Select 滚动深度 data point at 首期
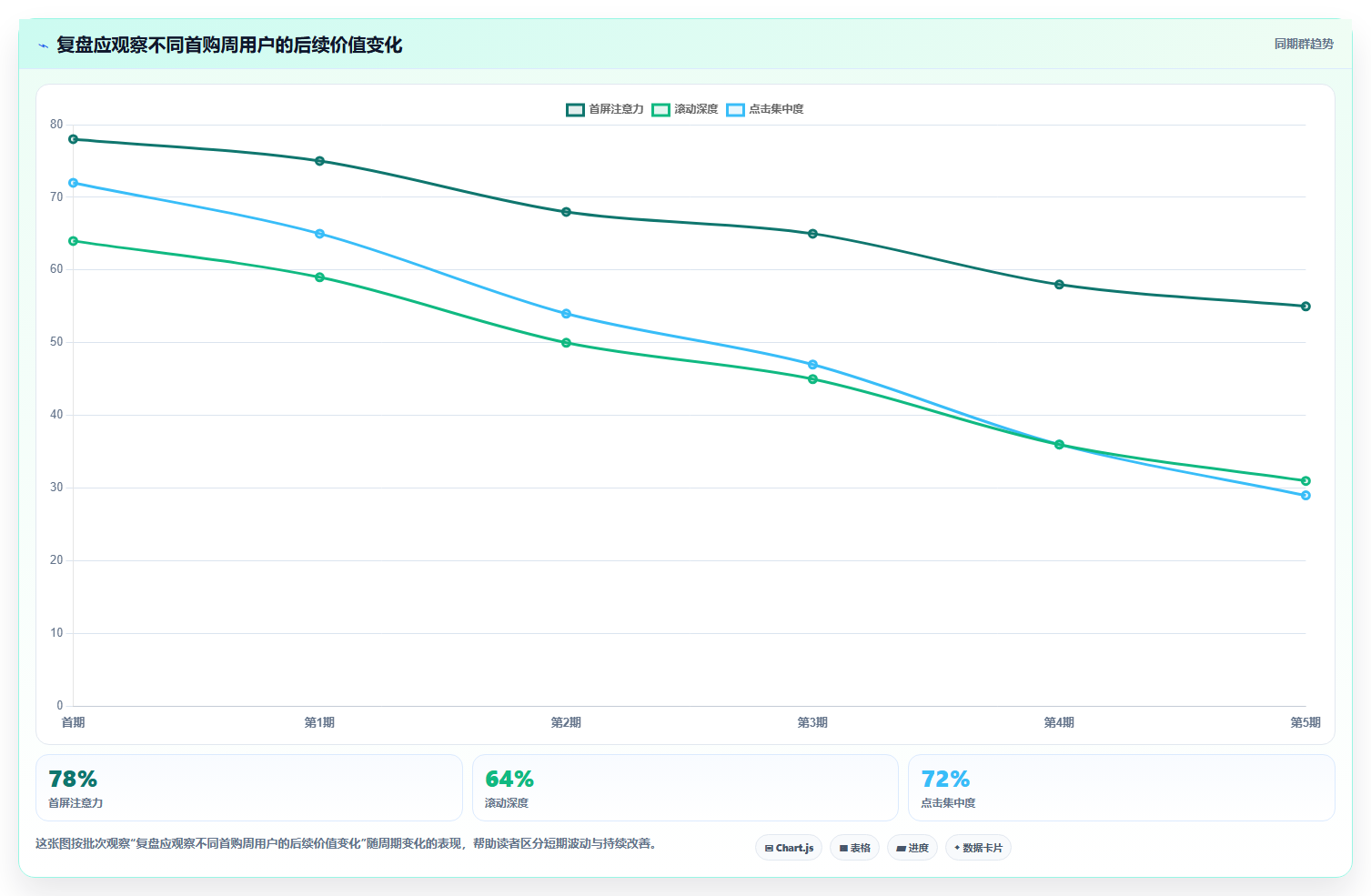The width and height of the screenshot is (1371, 896). pyautogui.click(x=74, y=241)
